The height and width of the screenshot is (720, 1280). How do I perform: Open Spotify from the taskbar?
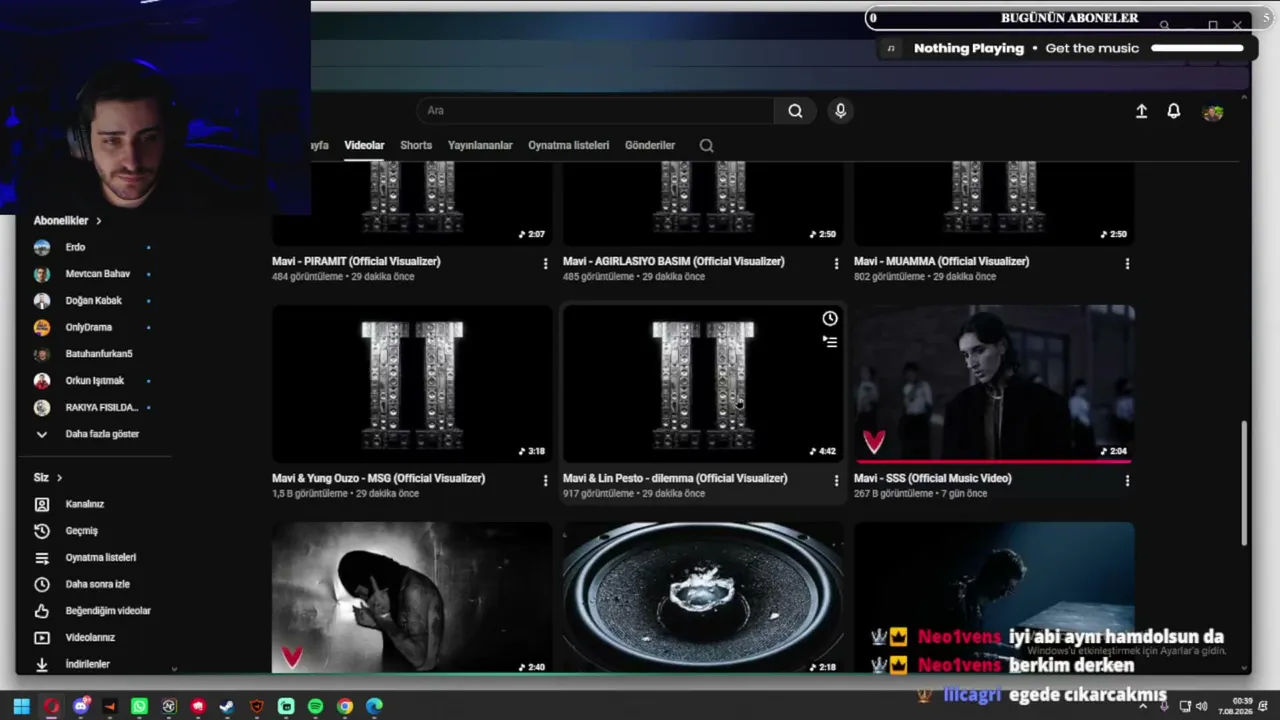[315, 707]
